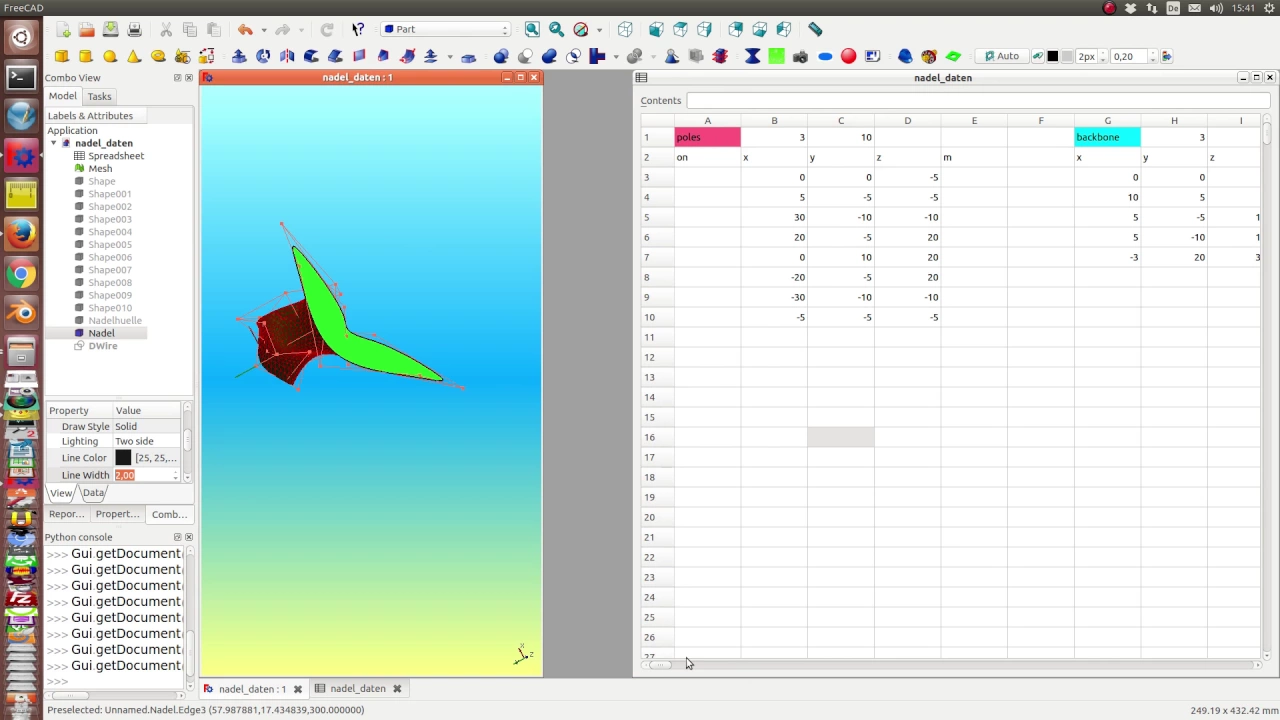Click the draw style no-entry icon

point(580,30)
